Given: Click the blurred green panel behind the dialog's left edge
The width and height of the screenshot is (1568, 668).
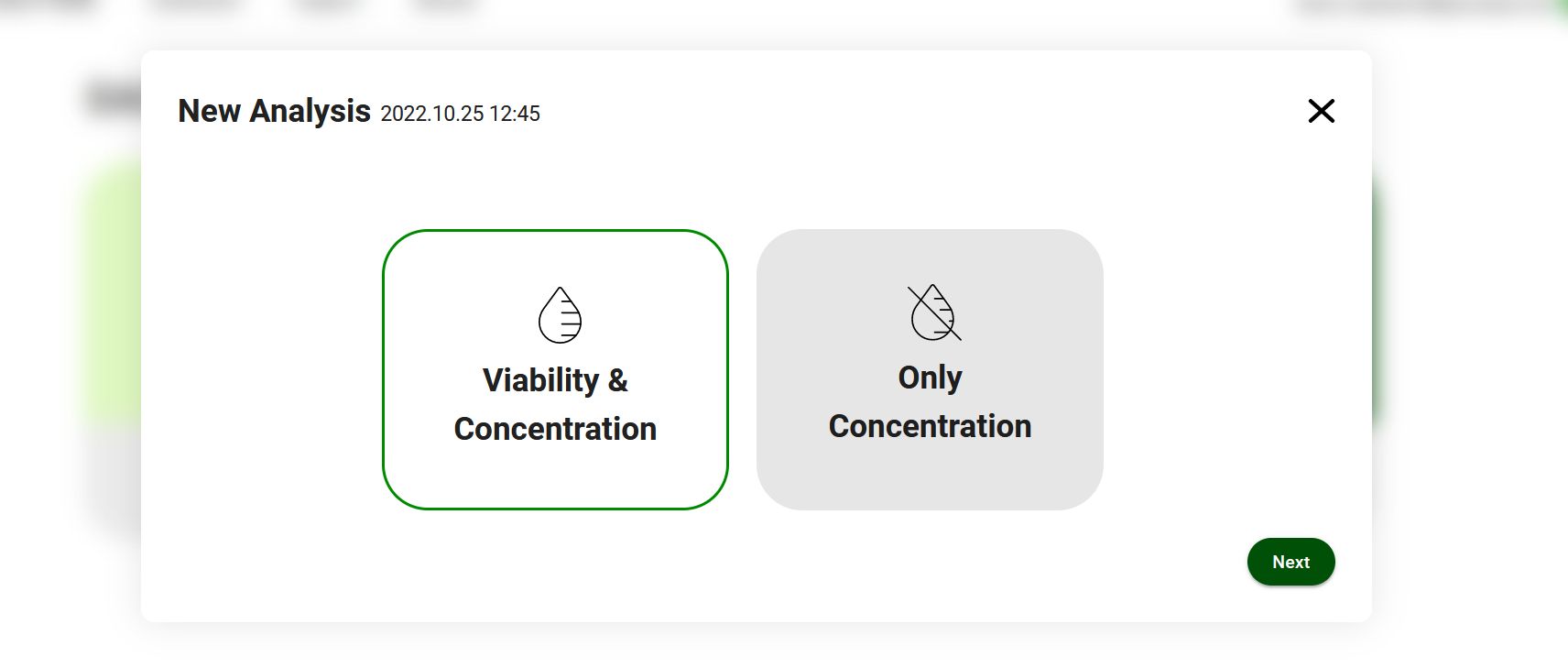Looking at the screenshot, I should (x=112, y=293).
